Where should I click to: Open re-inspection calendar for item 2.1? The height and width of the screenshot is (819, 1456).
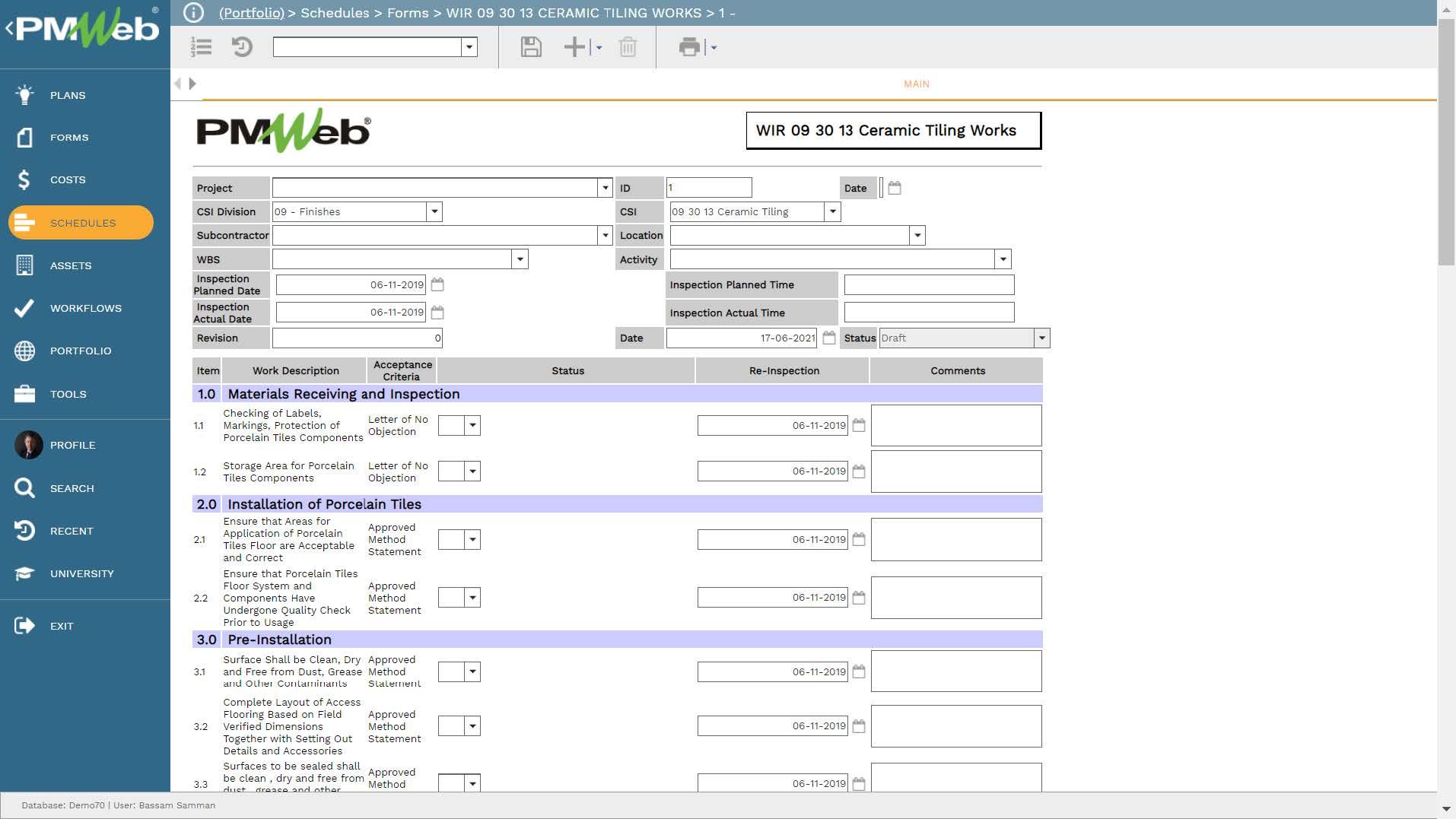point(859,539)
